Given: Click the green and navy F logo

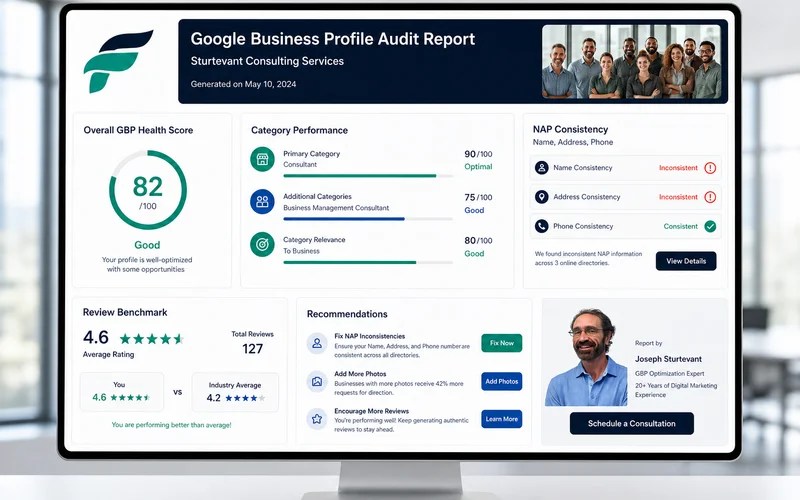Looking at the screenshot, I should point(117,61).
